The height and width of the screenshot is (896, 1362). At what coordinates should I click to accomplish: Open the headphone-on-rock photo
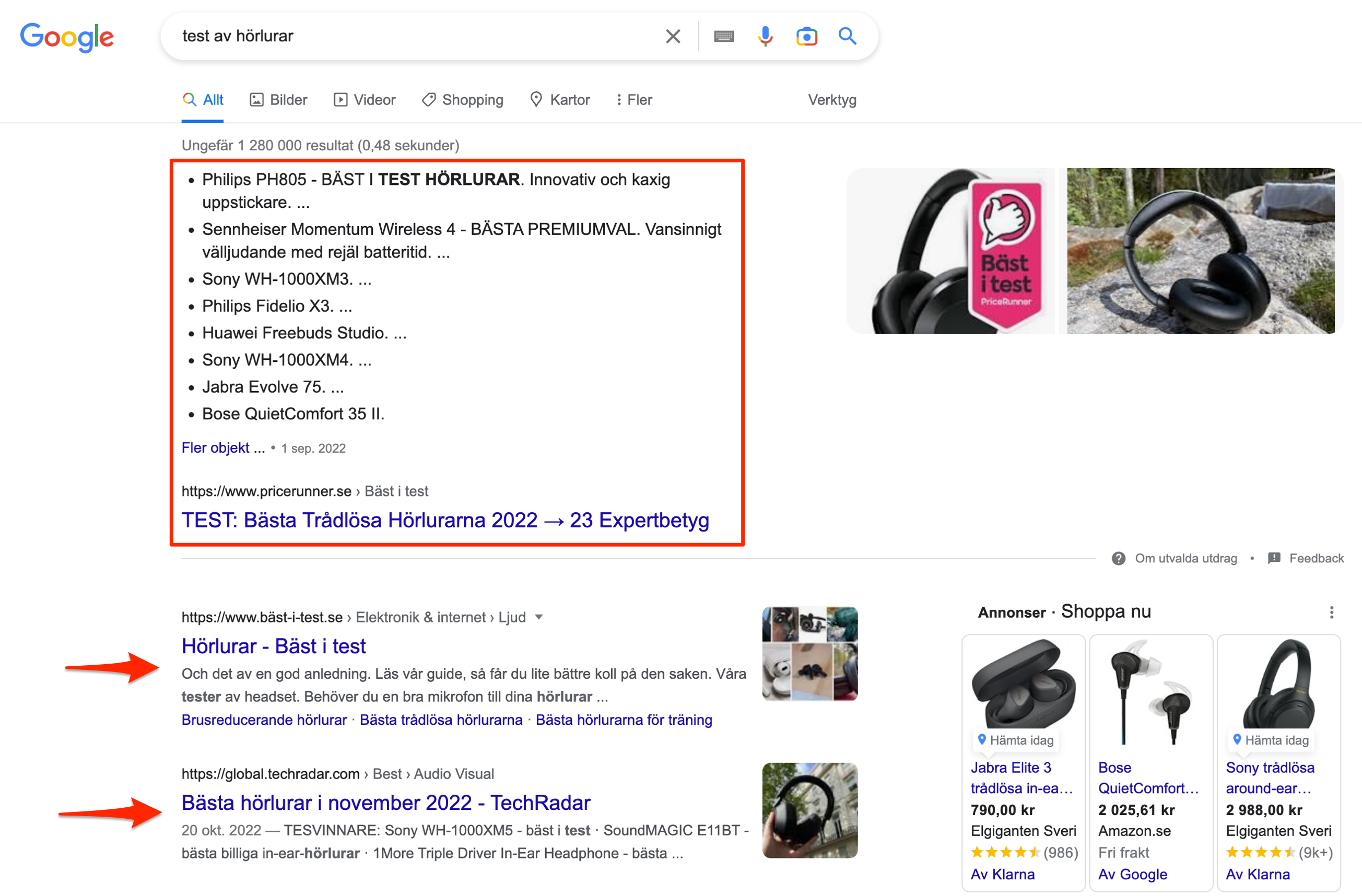[1201, 251]
